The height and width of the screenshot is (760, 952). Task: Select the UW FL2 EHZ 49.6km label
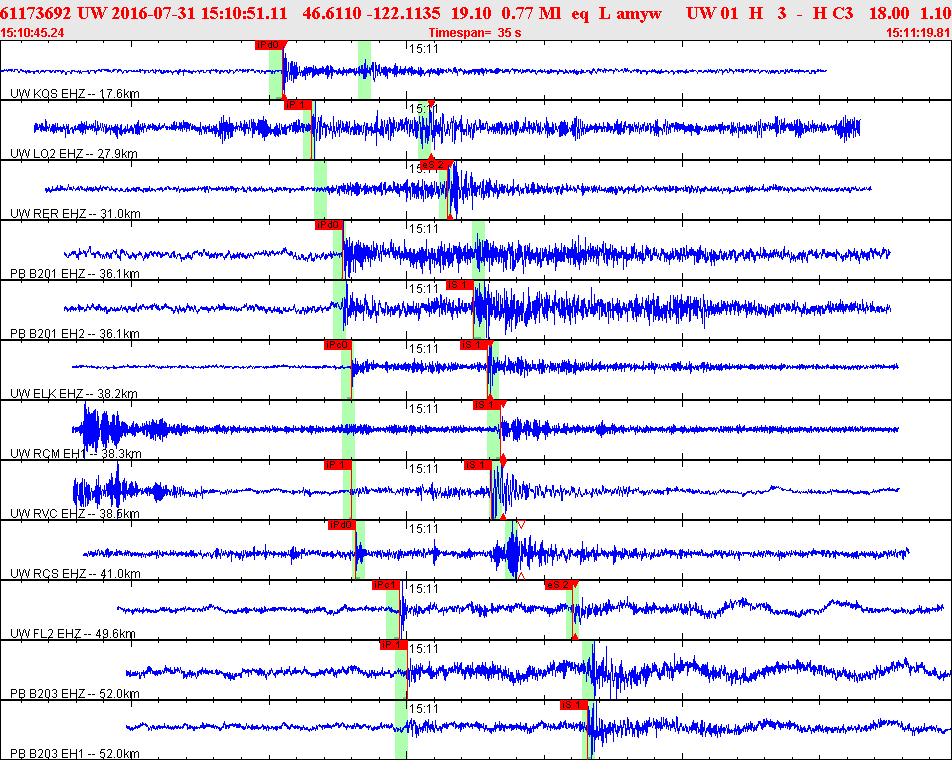(73, 633)
